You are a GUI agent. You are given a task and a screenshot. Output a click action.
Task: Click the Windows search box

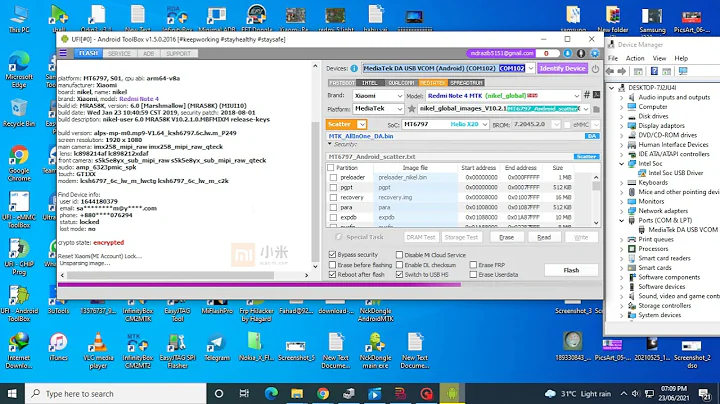point(116,393)
